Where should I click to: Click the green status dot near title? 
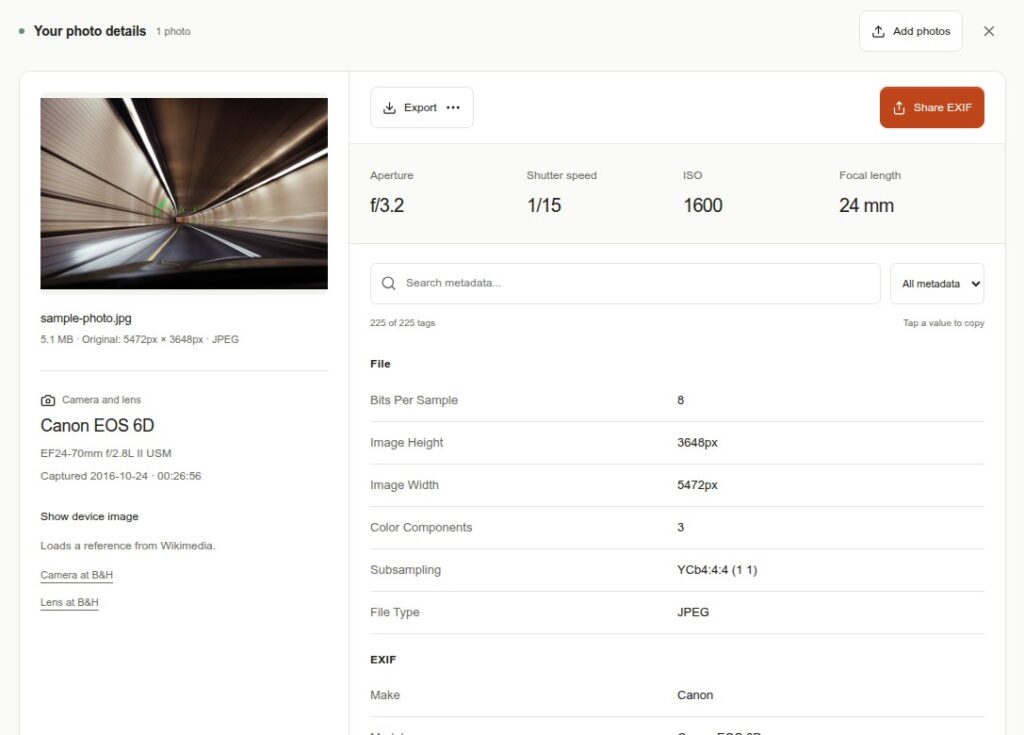[x=22, y=31]
